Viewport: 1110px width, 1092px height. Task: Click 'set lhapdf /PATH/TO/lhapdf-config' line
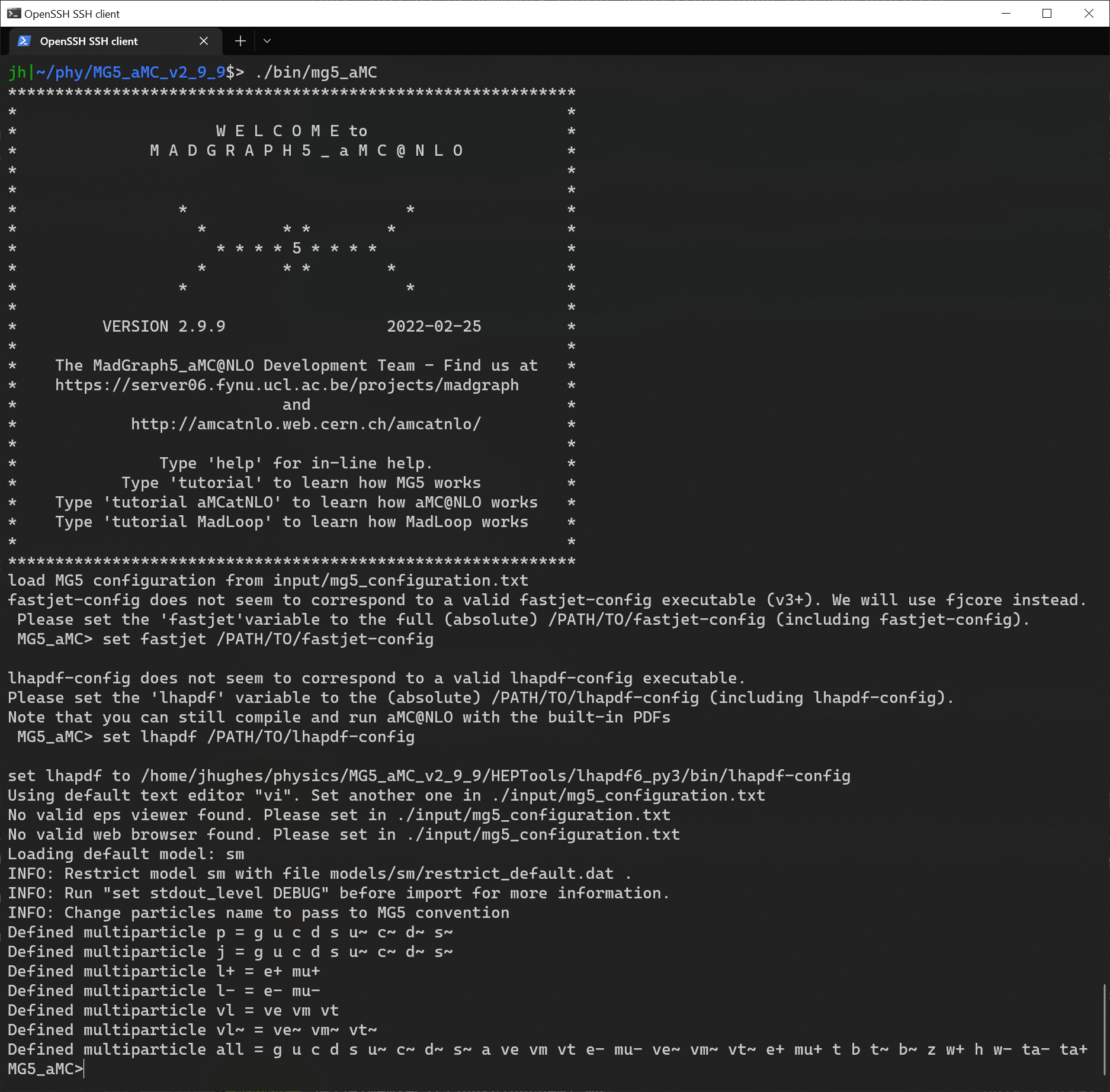[216, 737]
